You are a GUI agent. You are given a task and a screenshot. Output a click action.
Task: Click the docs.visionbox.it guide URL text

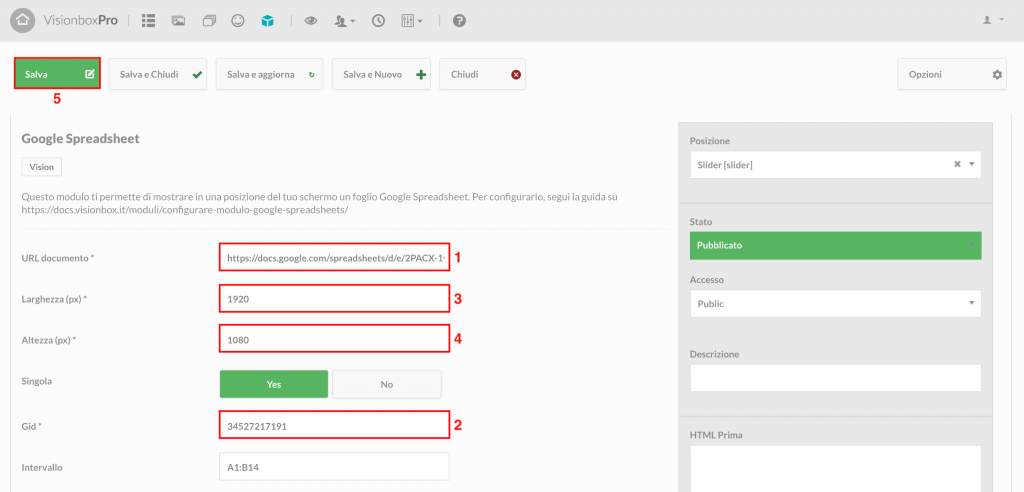click(x=185, y=210)
